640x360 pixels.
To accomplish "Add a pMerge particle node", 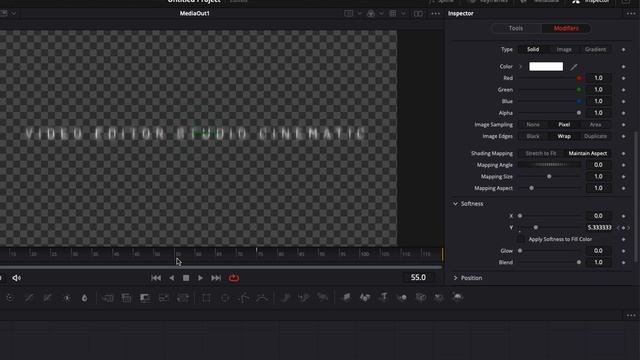I will point(304,298).
